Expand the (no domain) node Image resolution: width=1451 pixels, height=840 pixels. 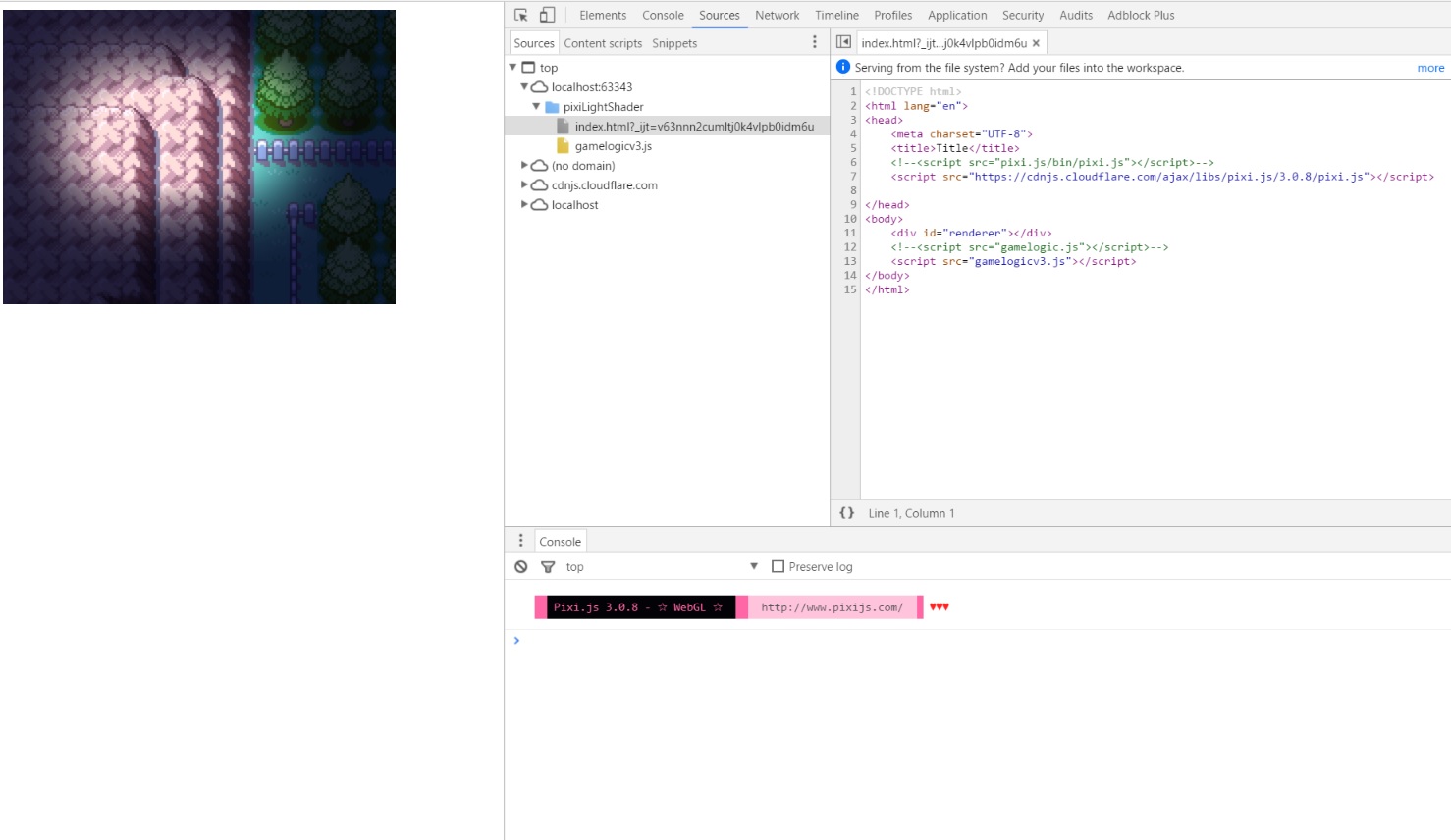(524, 166)
